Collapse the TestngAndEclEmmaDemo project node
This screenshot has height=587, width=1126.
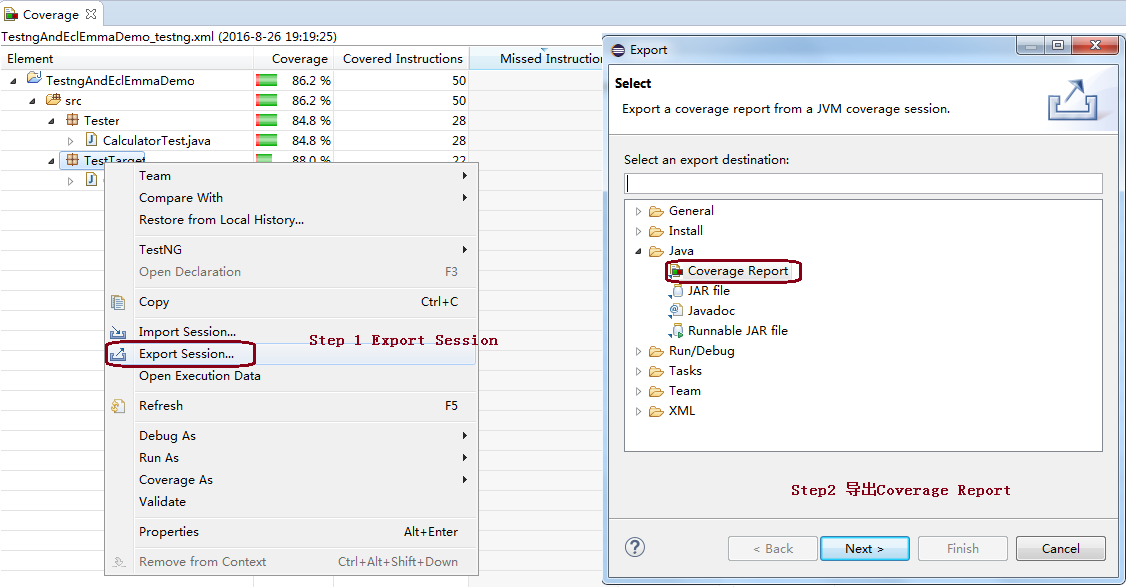coord(14,81)
